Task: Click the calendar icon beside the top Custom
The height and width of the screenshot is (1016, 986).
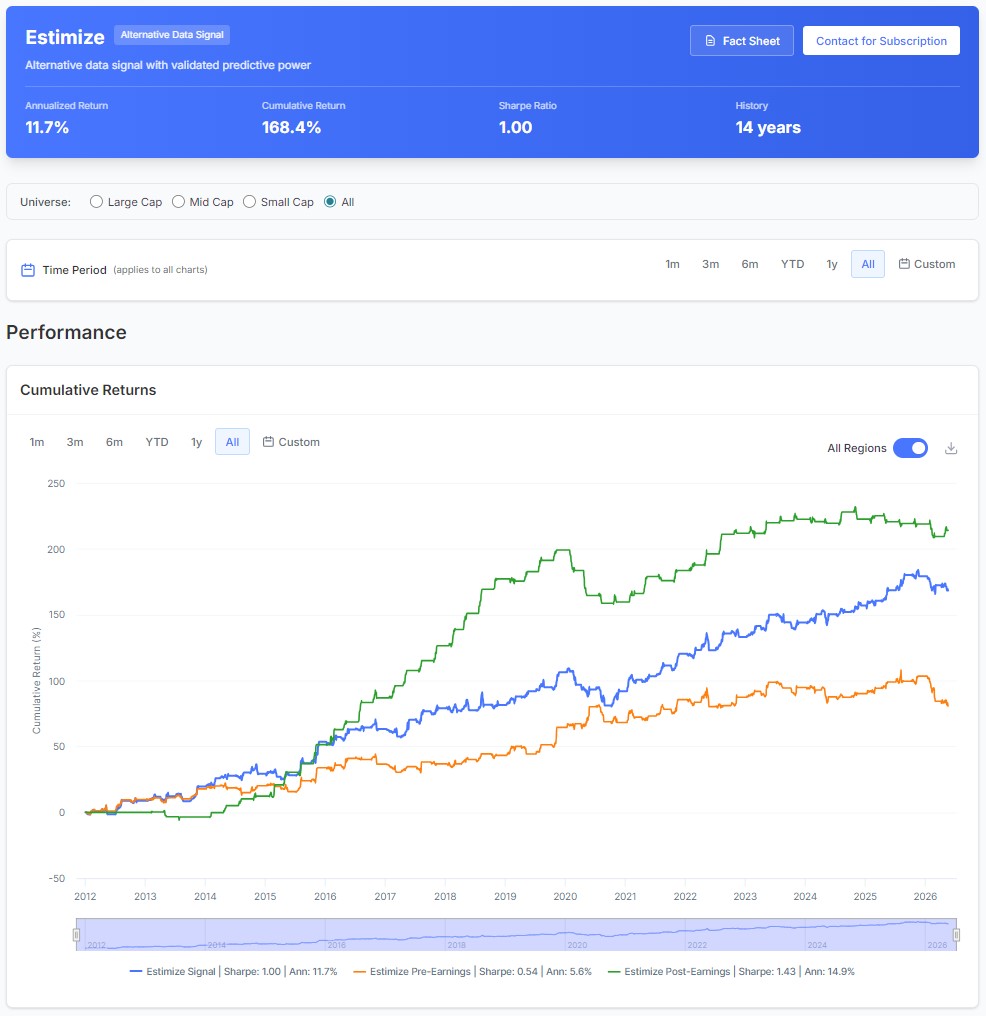Action: (904, 264)
